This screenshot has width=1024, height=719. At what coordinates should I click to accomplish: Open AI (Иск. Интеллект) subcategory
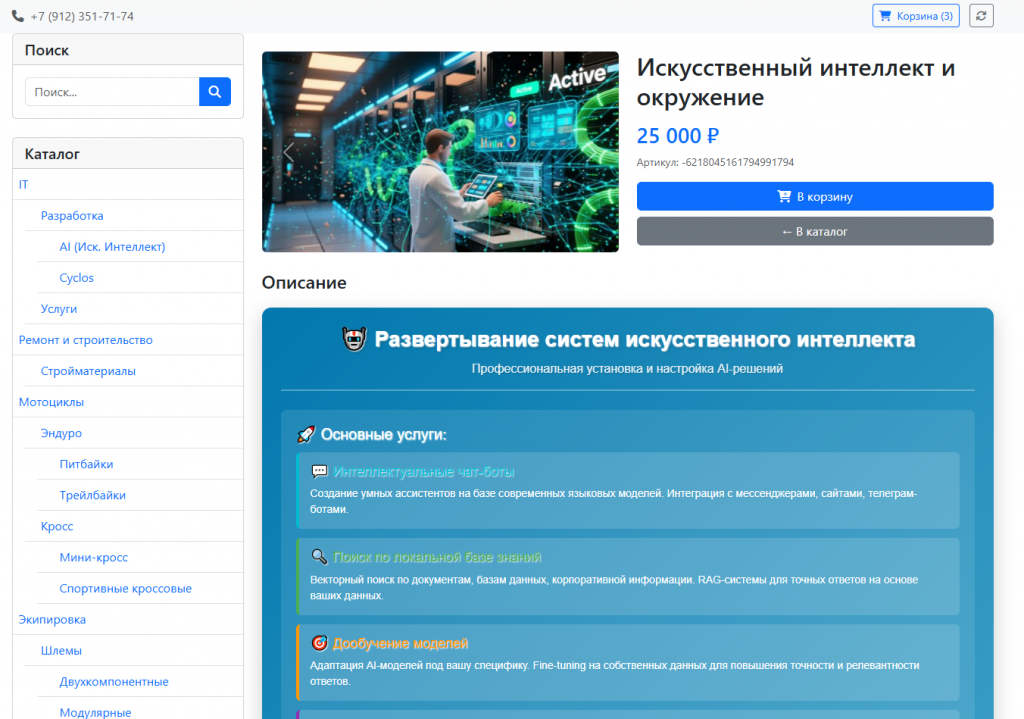pos(112,246)
